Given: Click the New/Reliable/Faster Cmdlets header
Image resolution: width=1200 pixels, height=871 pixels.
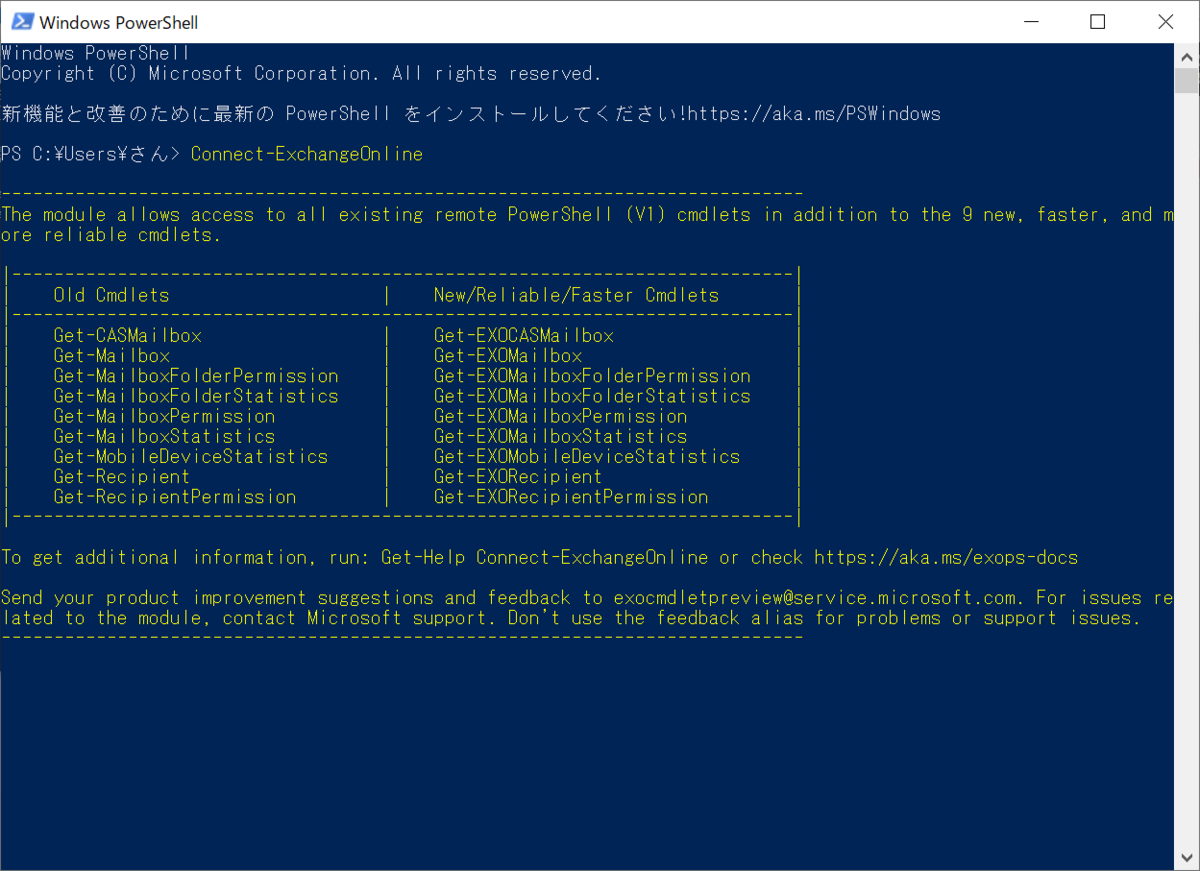Looking at the screenshot, I should click(576, 295).
